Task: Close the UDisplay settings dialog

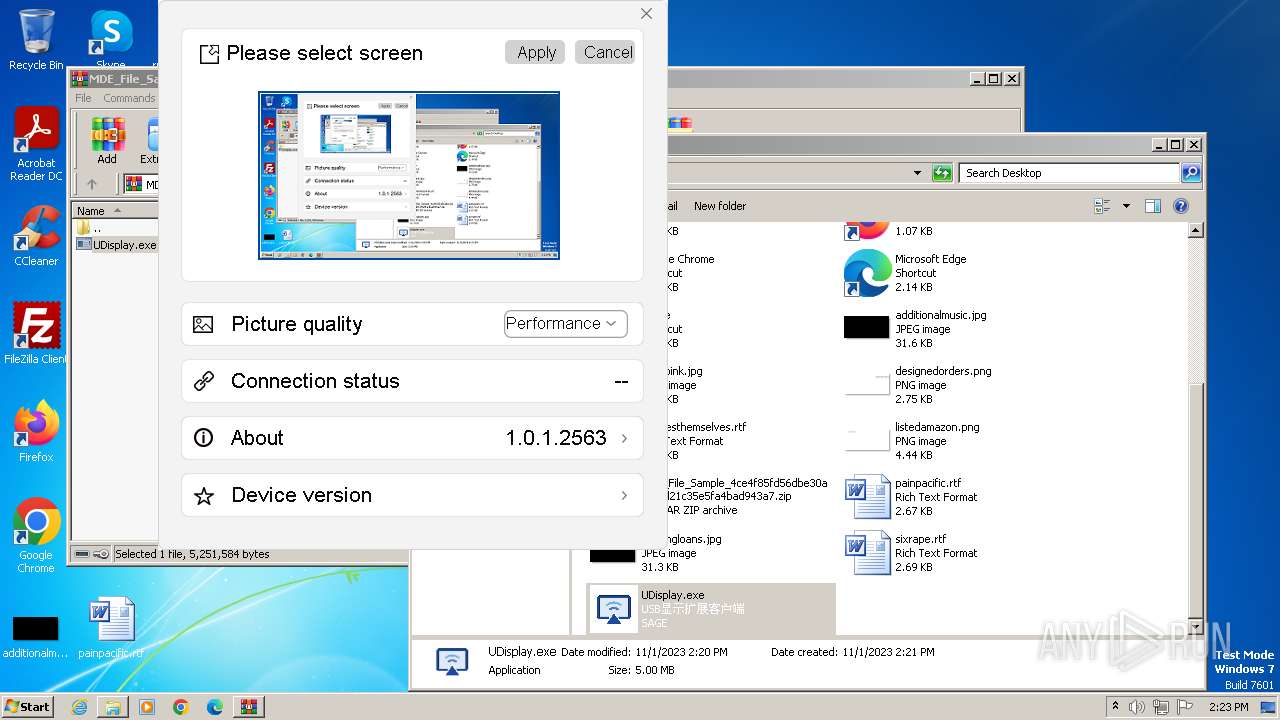Action: point(646,14)
